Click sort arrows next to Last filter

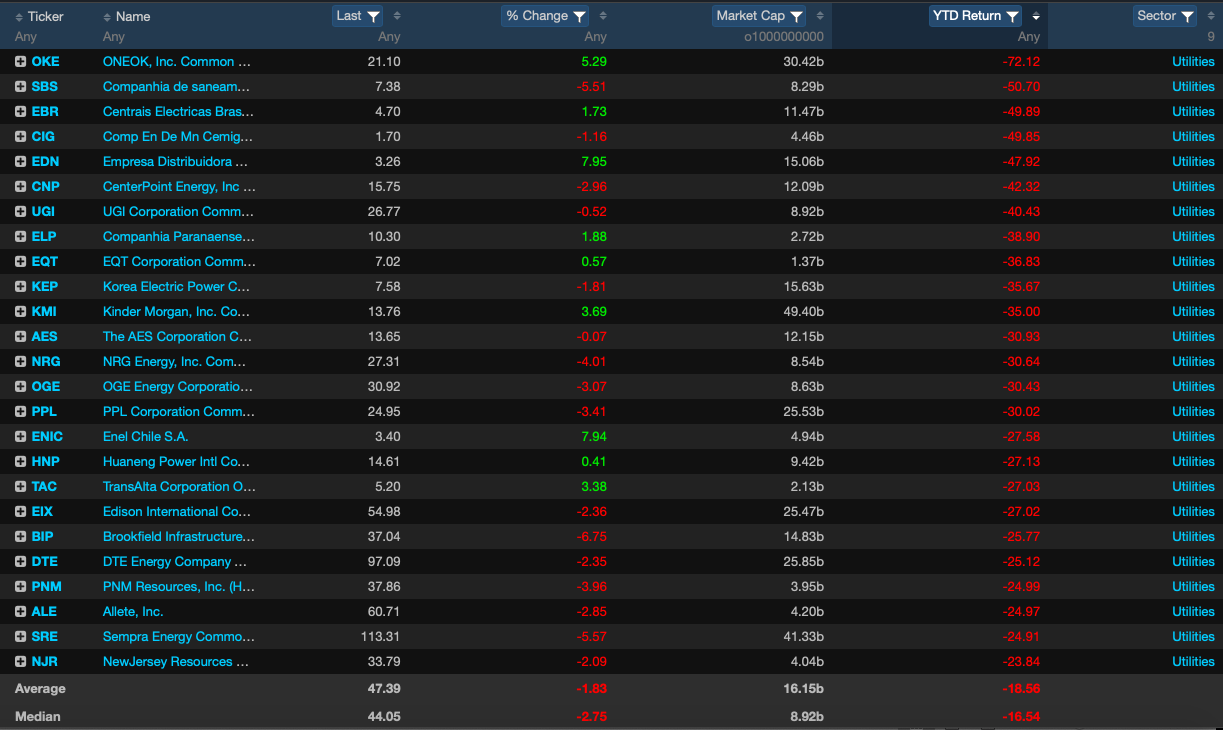coord(397,16)
